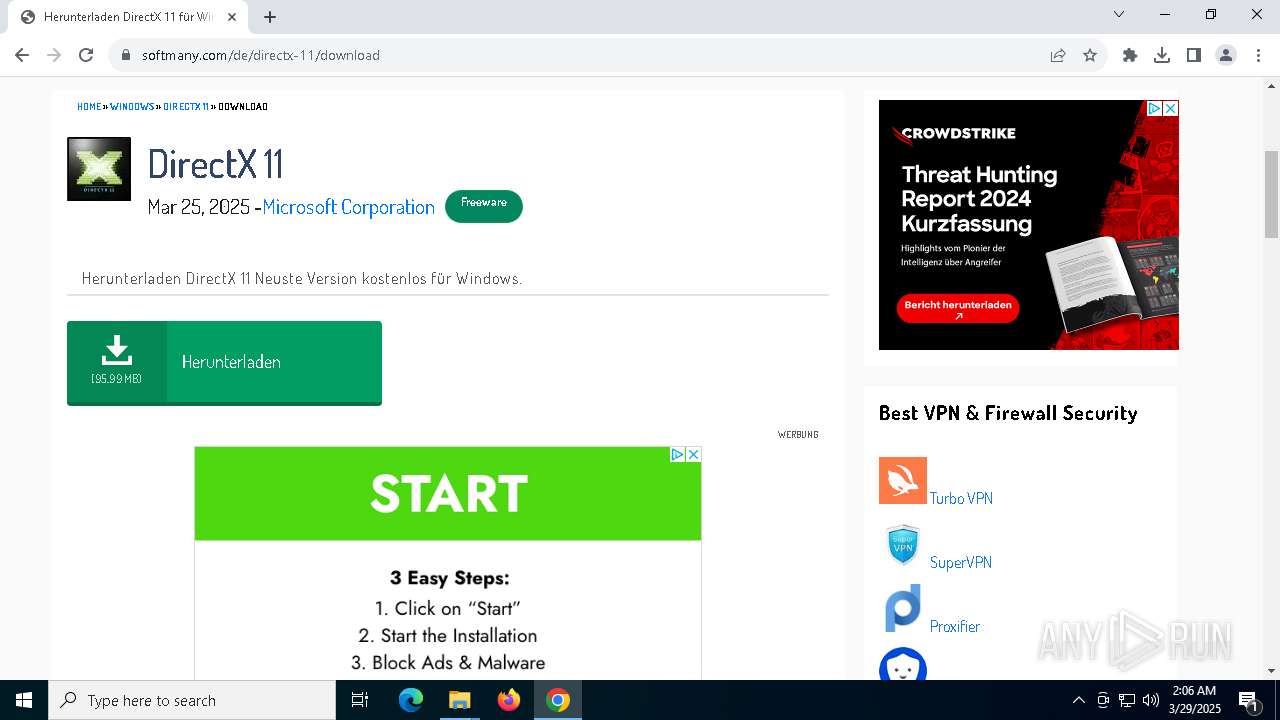Click Bericht herunterladen in CrowdStrike ad
This screenshot has height=720, width=1280.
pyautogui.click(x=958, y=308)
